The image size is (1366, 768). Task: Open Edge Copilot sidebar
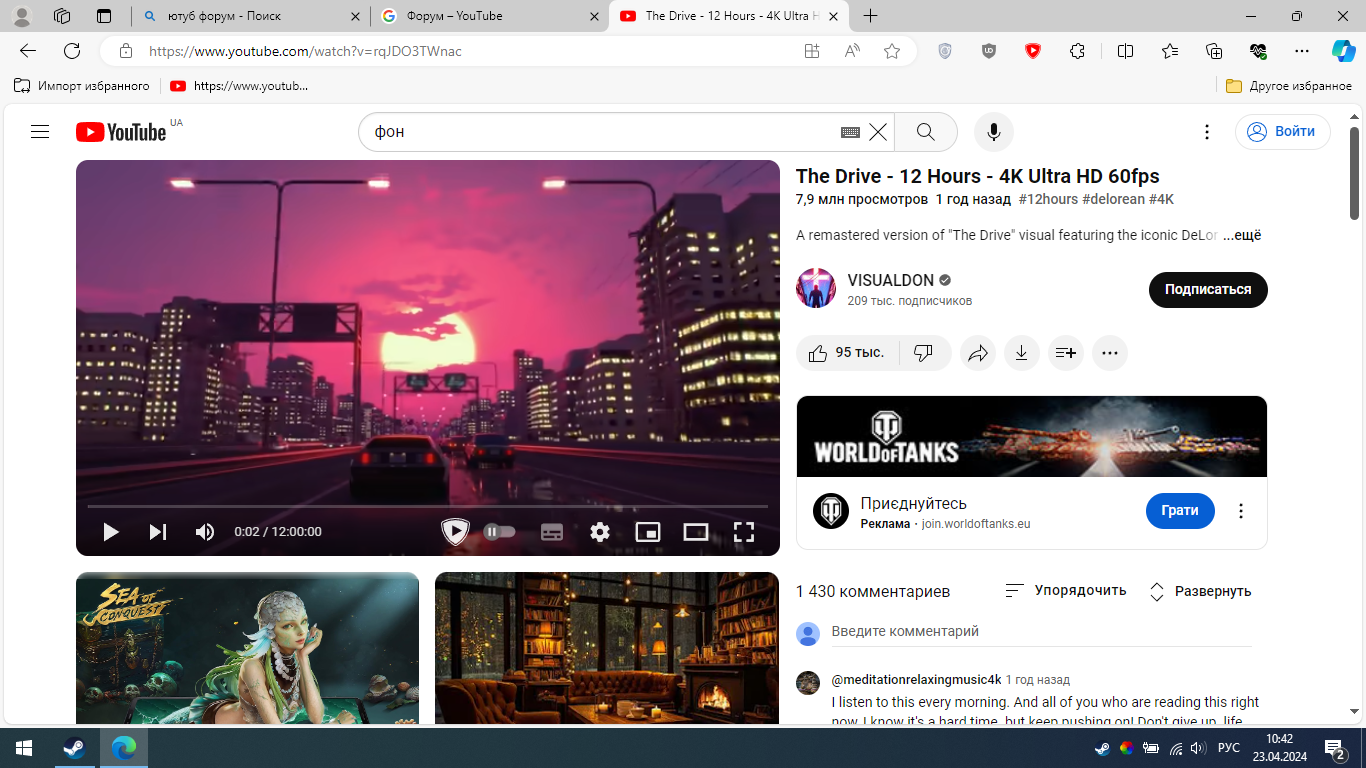point(1343,51)
